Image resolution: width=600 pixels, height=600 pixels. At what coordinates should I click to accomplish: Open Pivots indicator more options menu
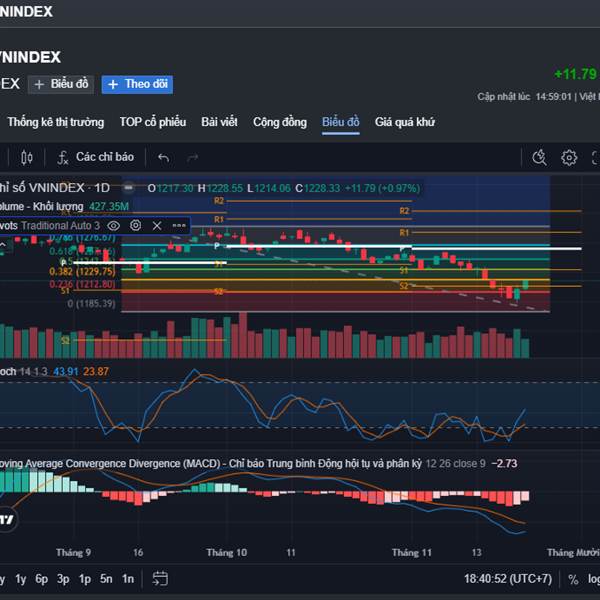[x=179, y=225]
